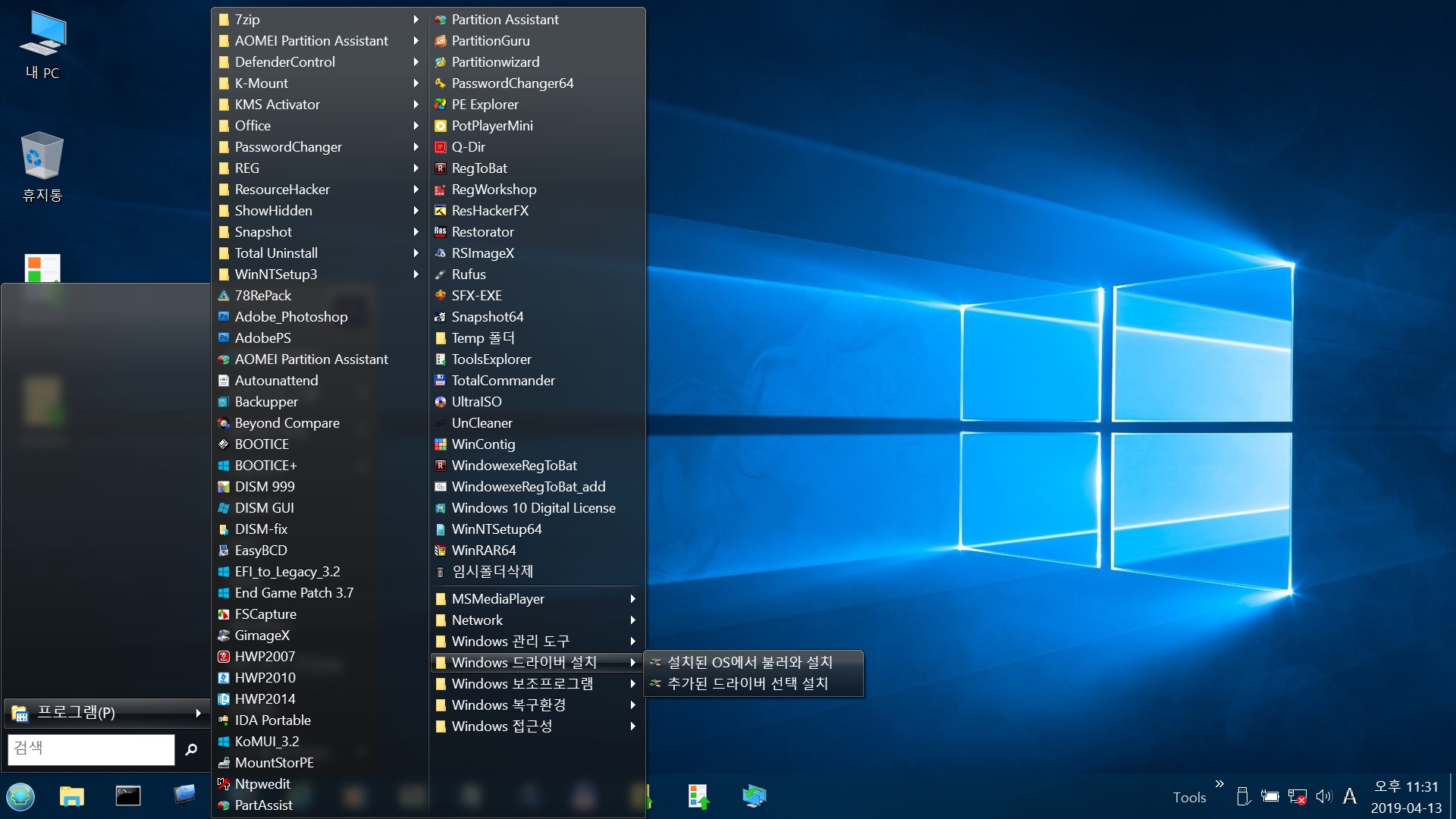The height and width of the screenshot is (819, 1456).
Task: Launch MountStorPE entry
Action: click(319, 763)
